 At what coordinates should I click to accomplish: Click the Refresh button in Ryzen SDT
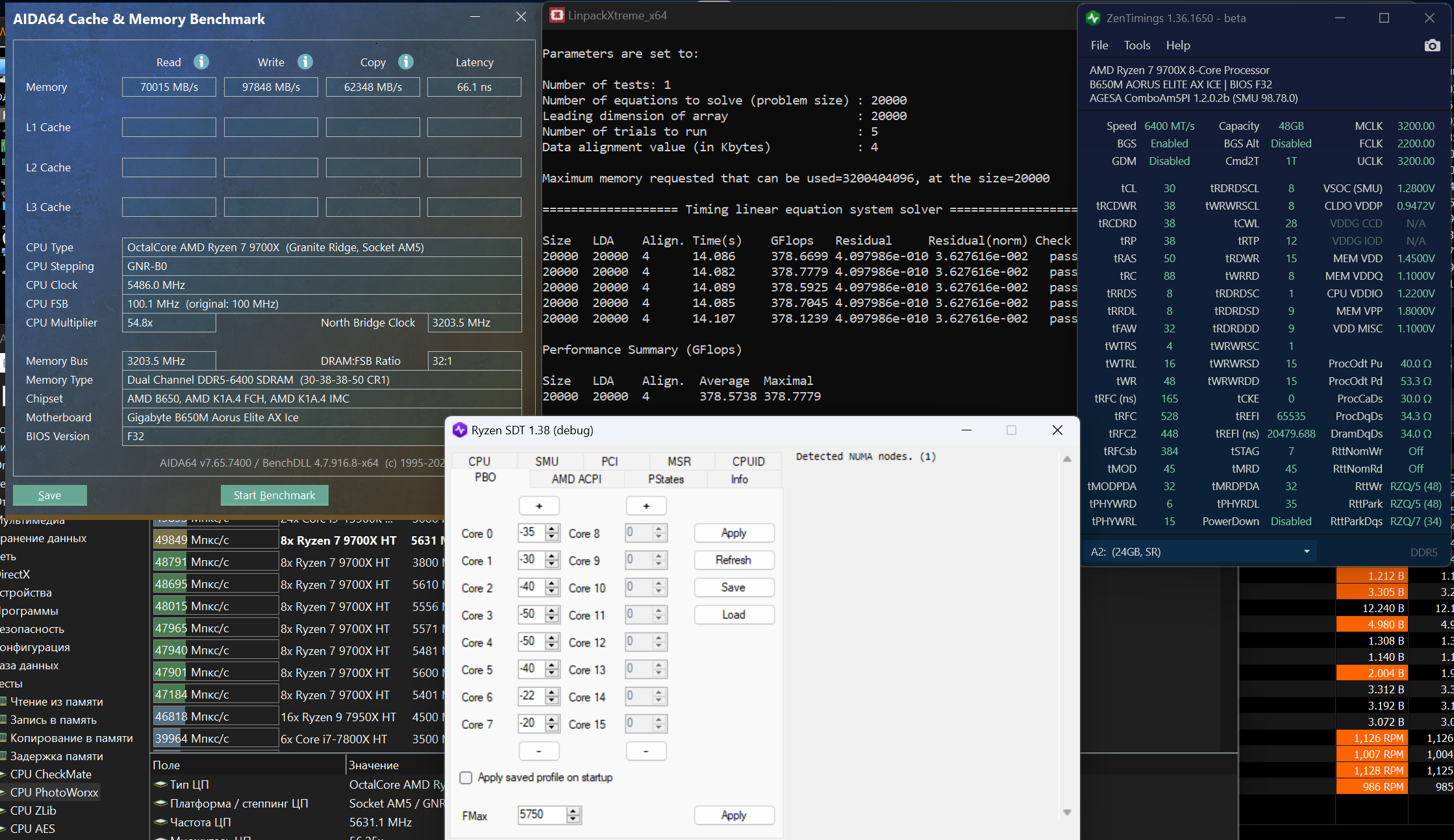point(733,560)
